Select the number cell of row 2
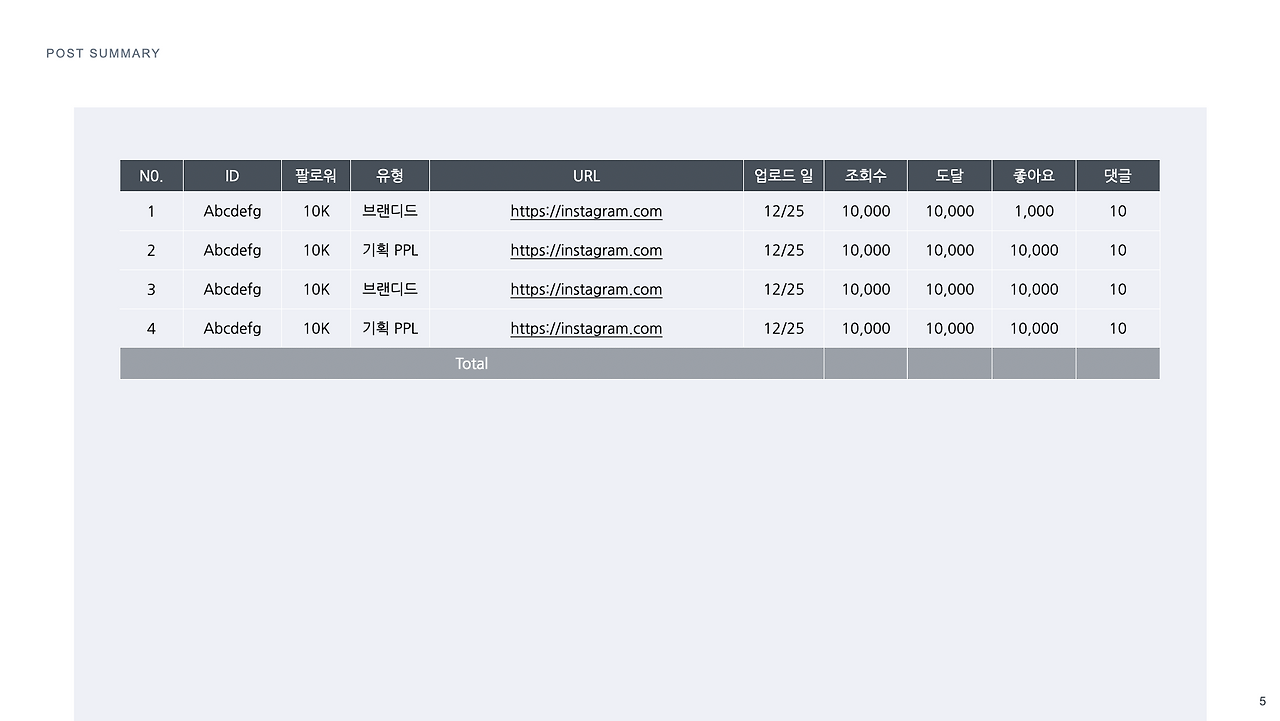This screenshot has height=721, width=1280. [151, 250]
